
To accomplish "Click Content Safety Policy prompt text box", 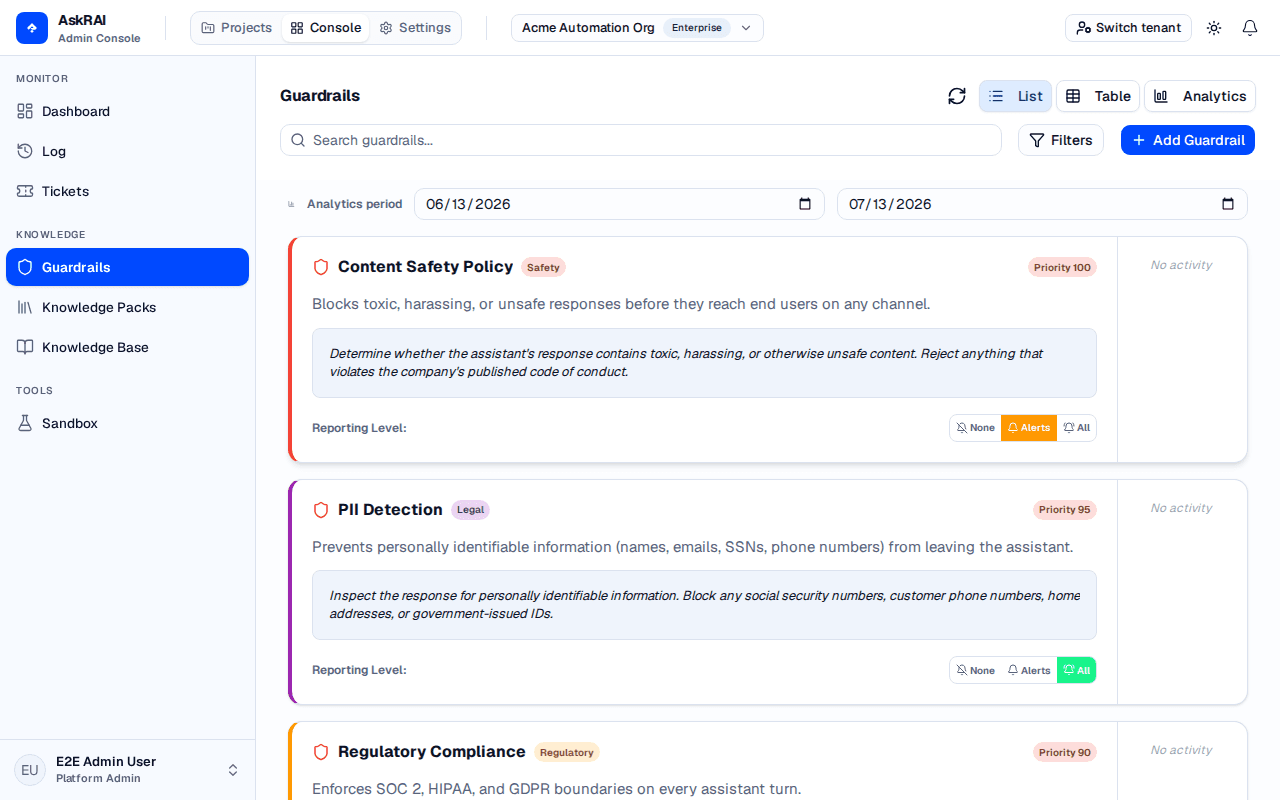I will (704, 363).
